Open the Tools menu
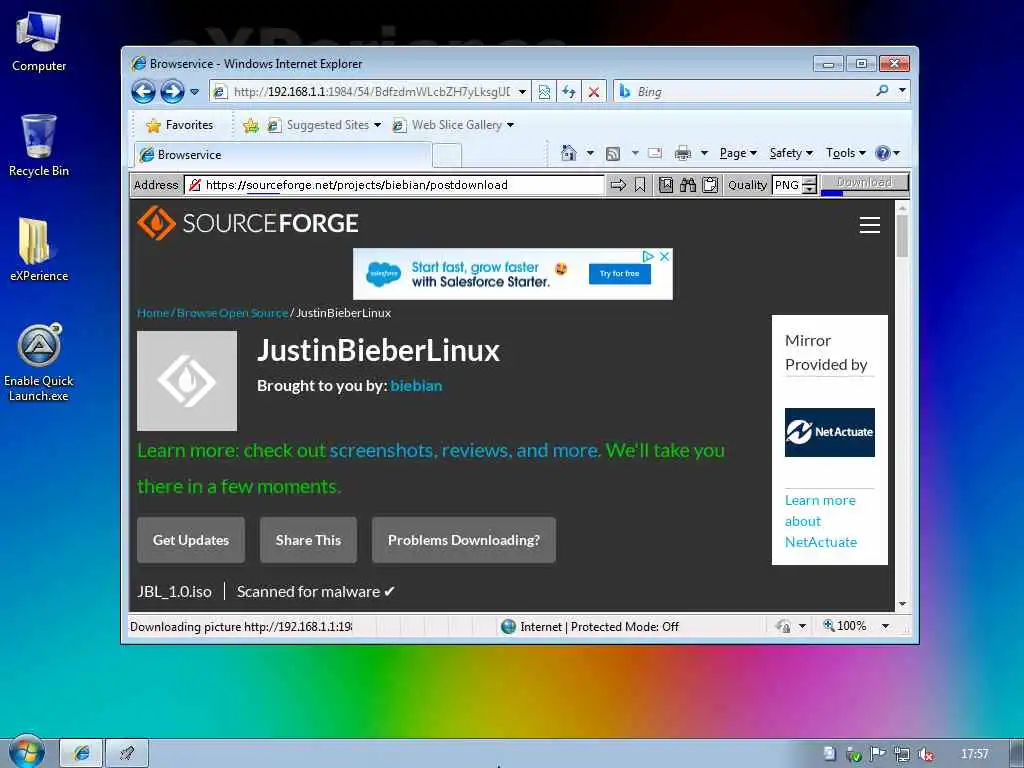Screen dimensions: 1024x768 pyautogui.click(x=846, y=153)
